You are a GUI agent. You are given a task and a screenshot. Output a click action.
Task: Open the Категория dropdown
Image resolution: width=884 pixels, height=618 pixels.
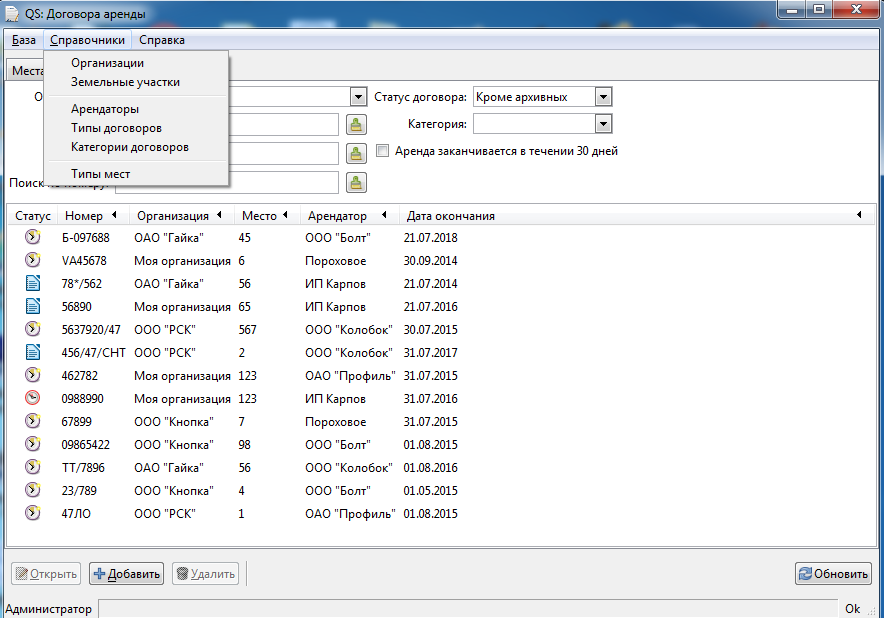(x=603, y=123)
